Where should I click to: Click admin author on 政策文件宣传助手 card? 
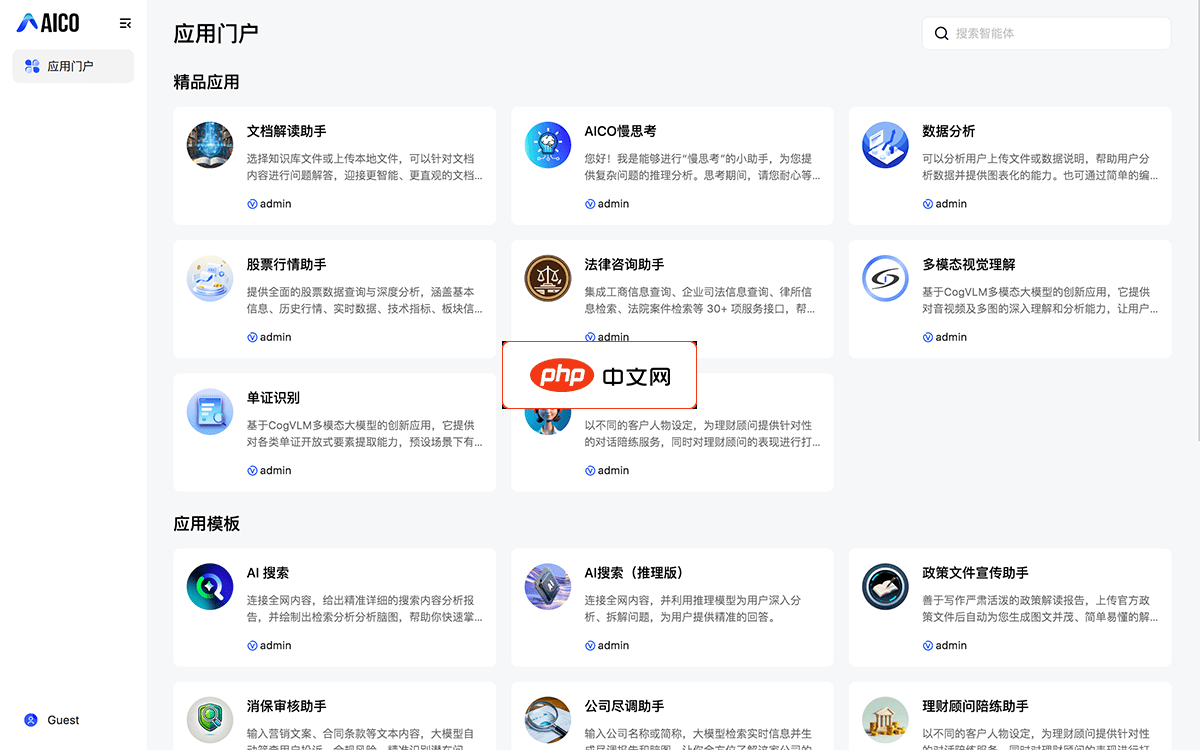pos(944,645)
